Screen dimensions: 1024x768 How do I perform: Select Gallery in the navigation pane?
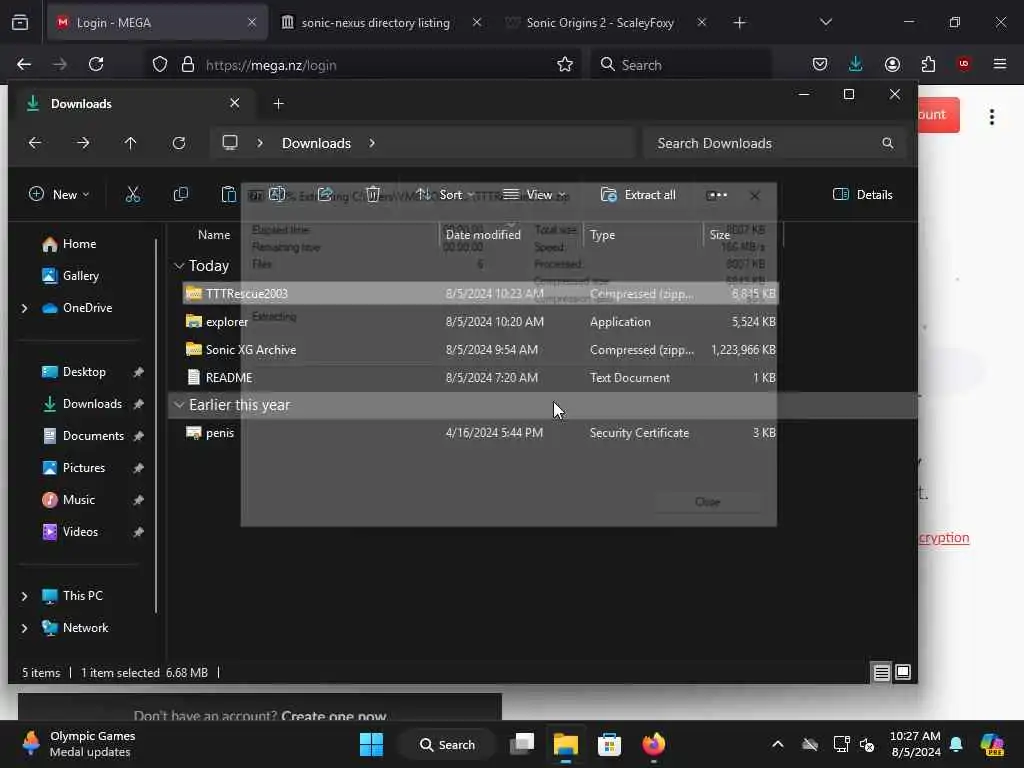click(80, 276)
